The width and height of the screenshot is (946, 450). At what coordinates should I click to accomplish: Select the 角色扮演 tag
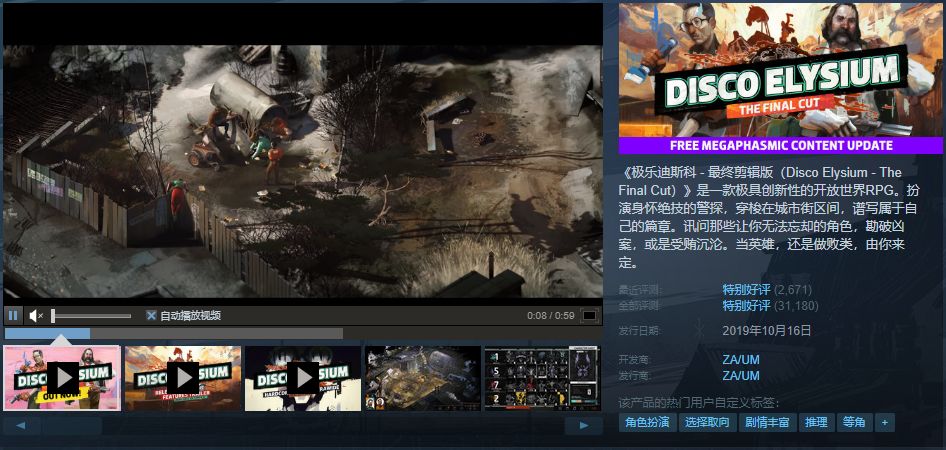tap(647, 422)
